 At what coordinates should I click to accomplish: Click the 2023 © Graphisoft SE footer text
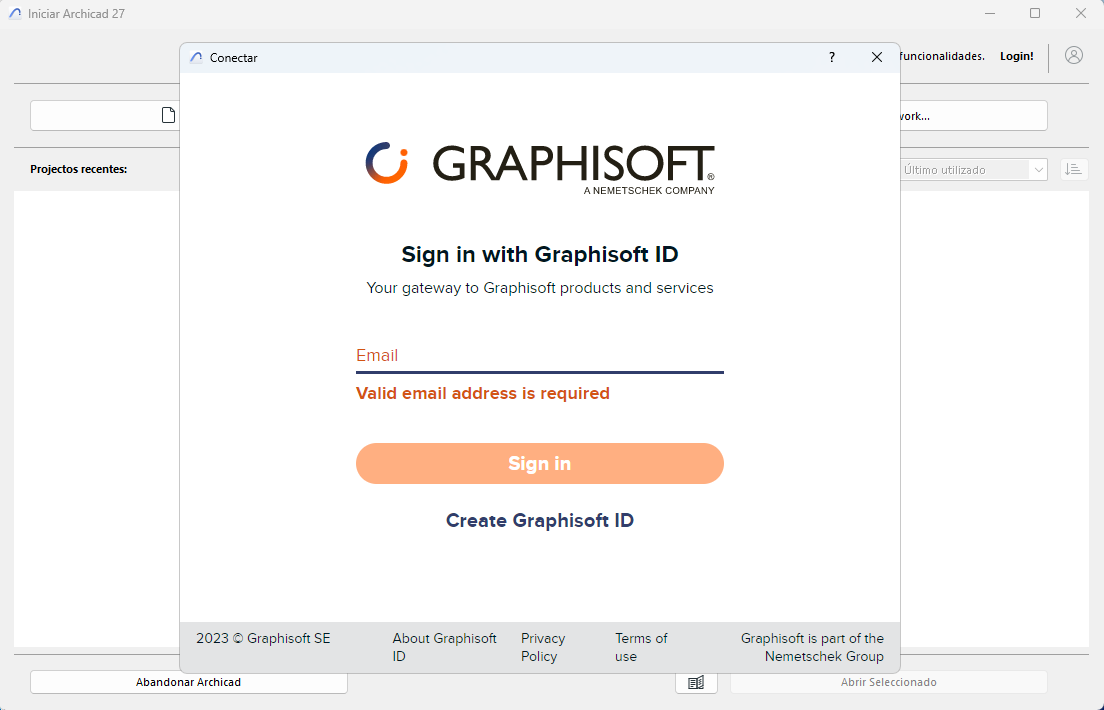click(x=263, y=638)
